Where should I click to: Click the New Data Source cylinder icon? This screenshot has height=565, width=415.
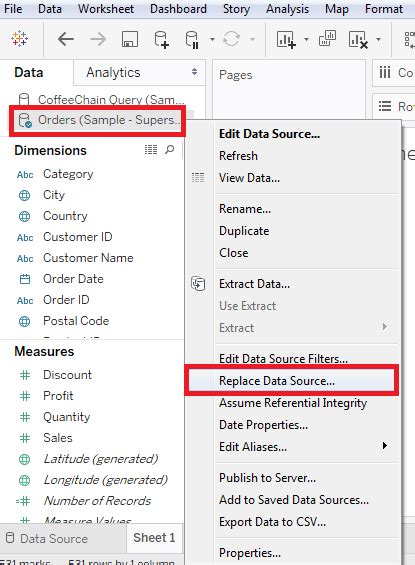[x=161, y=39]
